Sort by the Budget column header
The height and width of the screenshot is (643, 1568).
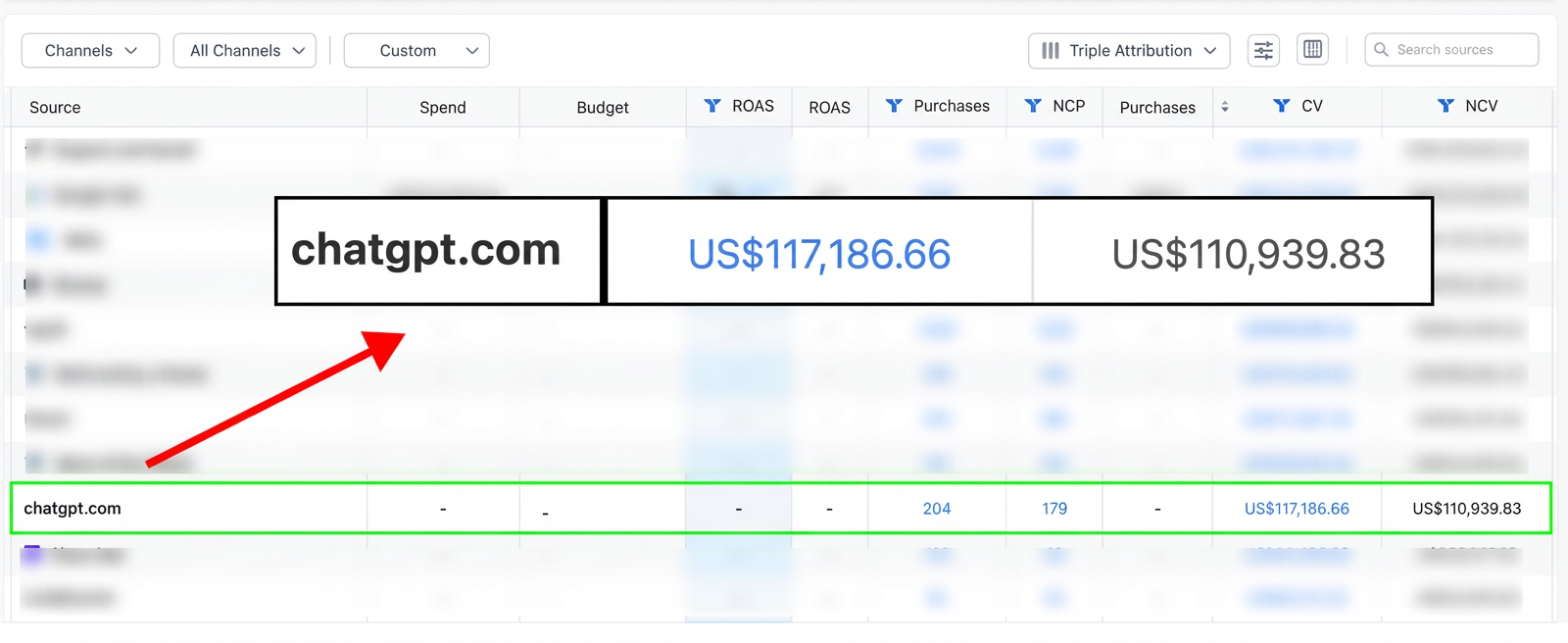click(x=603, y=108)
